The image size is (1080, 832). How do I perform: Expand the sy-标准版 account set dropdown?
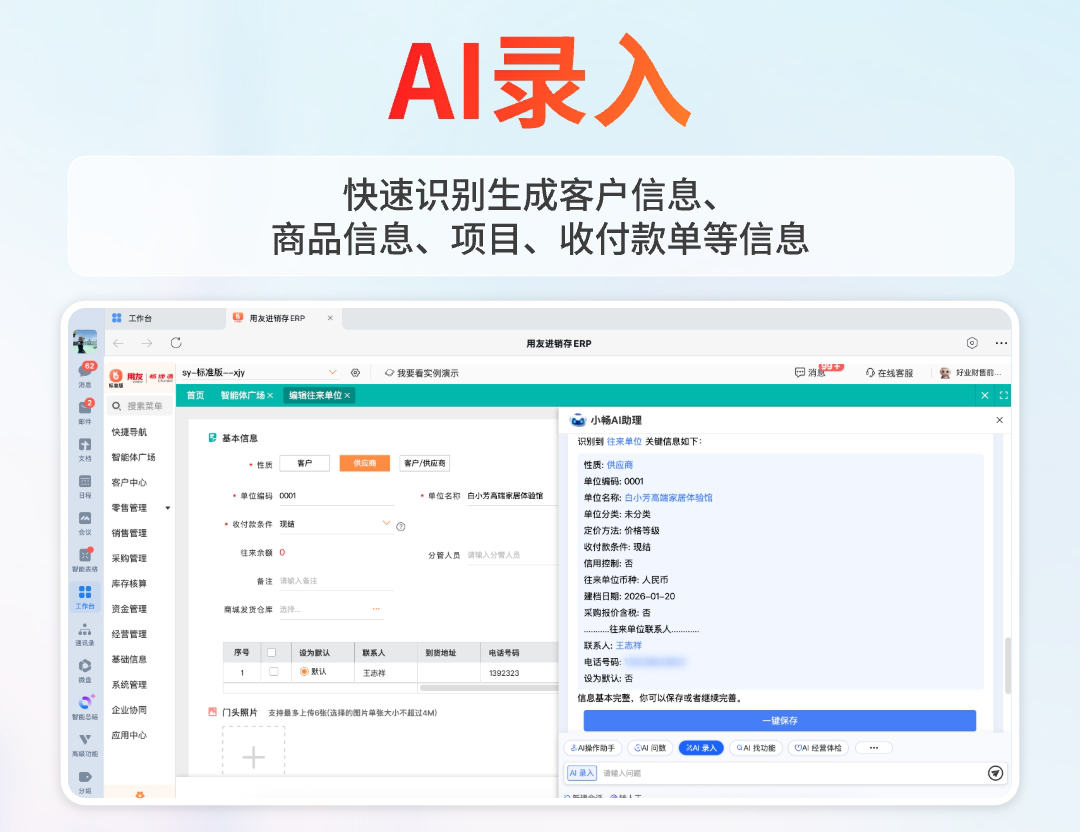tap(333, 372)
